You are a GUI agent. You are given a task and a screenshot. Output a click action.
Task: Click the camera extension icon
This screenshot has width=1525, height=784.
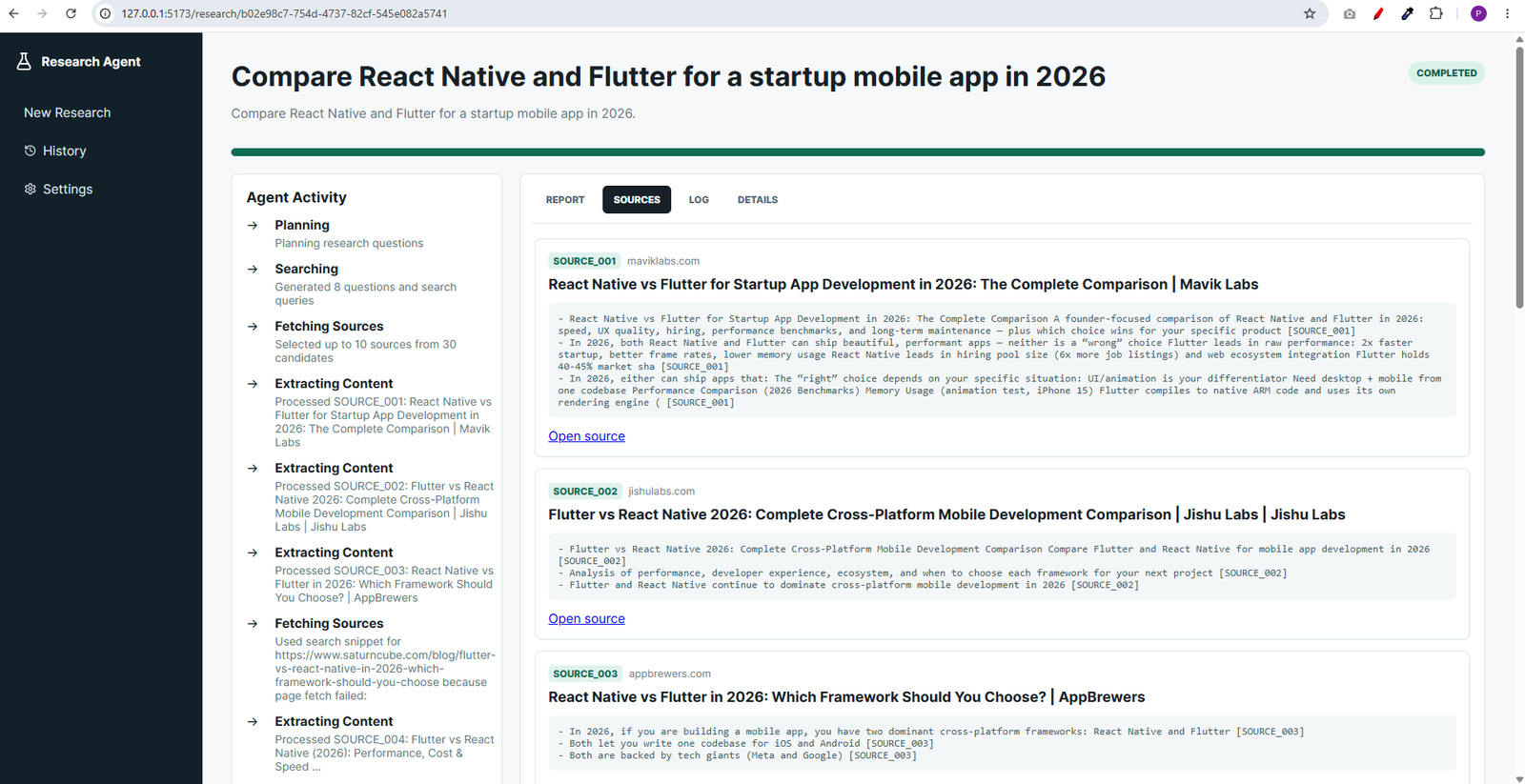point(1350,13)
